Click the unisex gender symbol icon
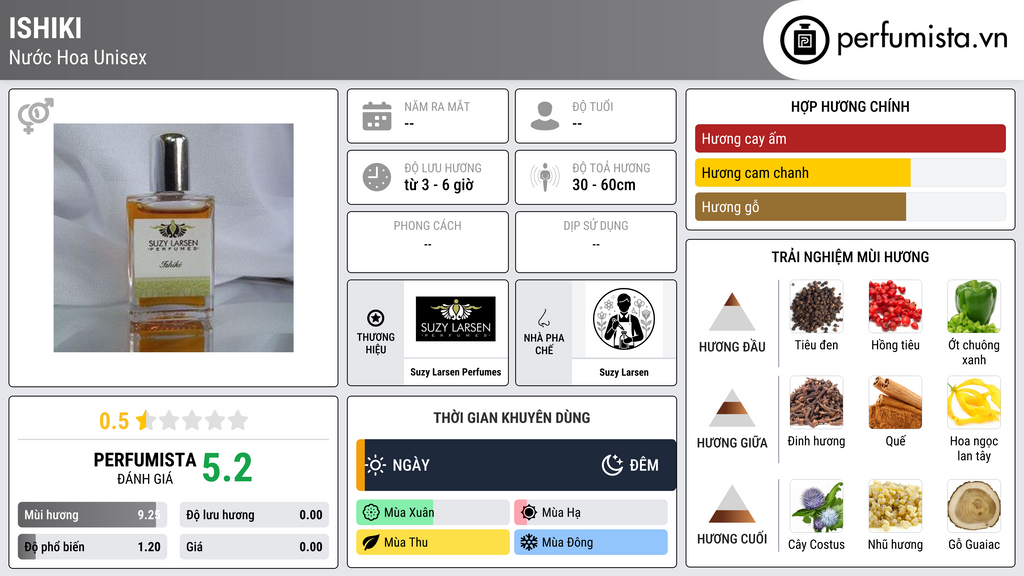The image size is (1024, 576). (x=35, y=116)
